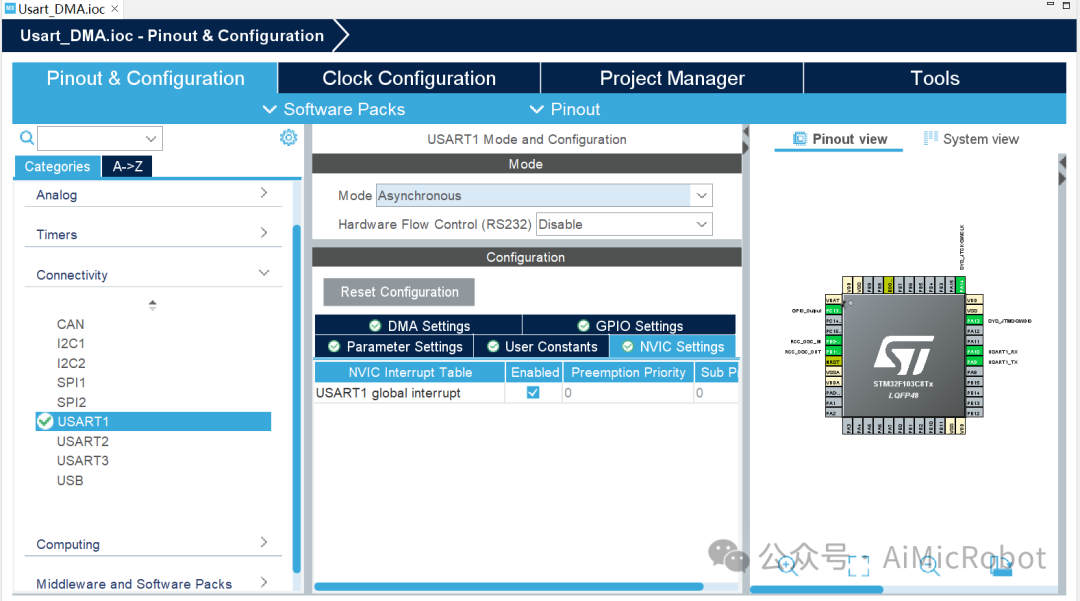Open the User Constants tab
Image resolution: width=1080 pixels, height=601 pixels.
(542, 346)
